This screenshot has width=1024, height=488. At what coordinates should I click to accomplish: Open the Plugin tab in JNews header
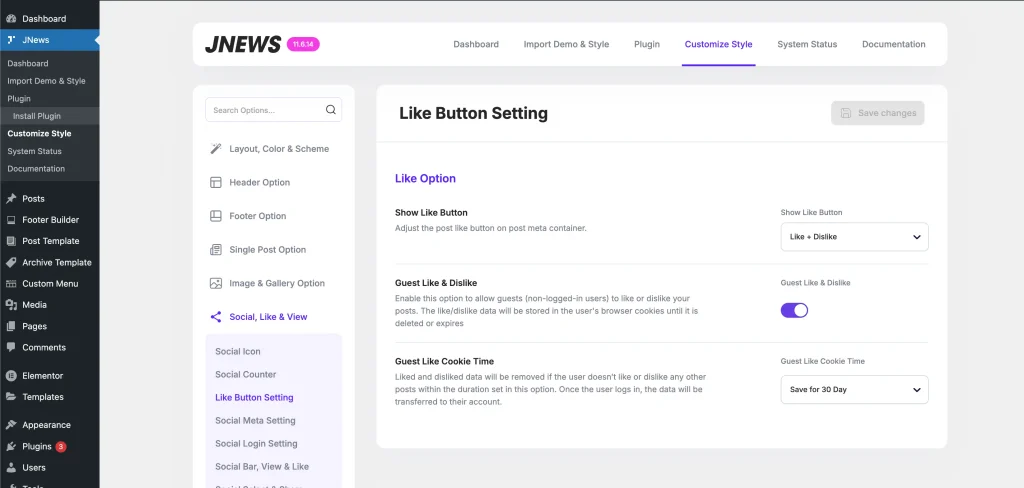(x=647, y=44)
